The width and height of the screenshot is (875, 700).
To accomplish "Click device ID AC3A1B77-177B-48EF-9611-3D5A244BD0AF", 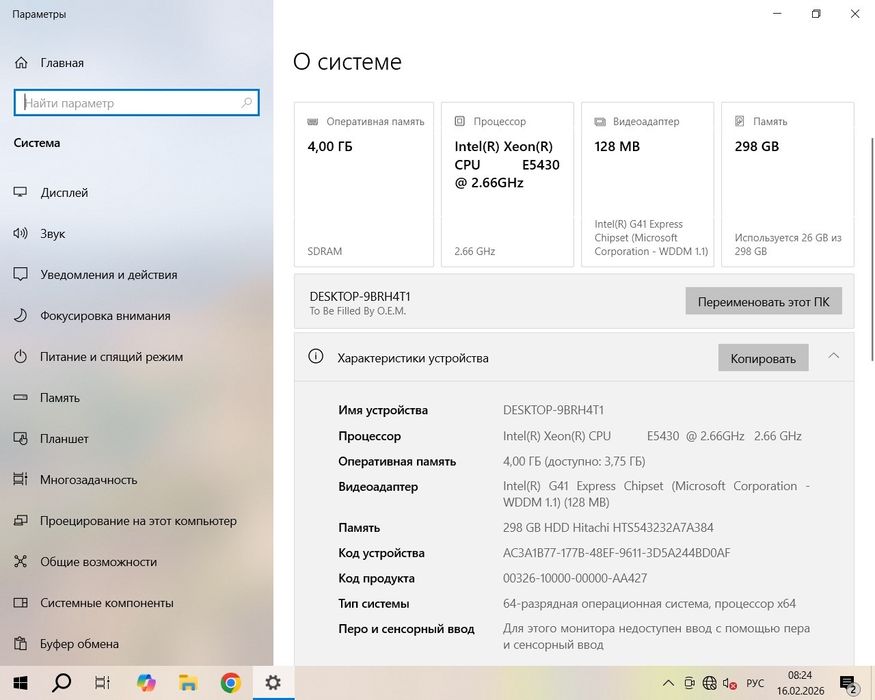I will [617, 553].
